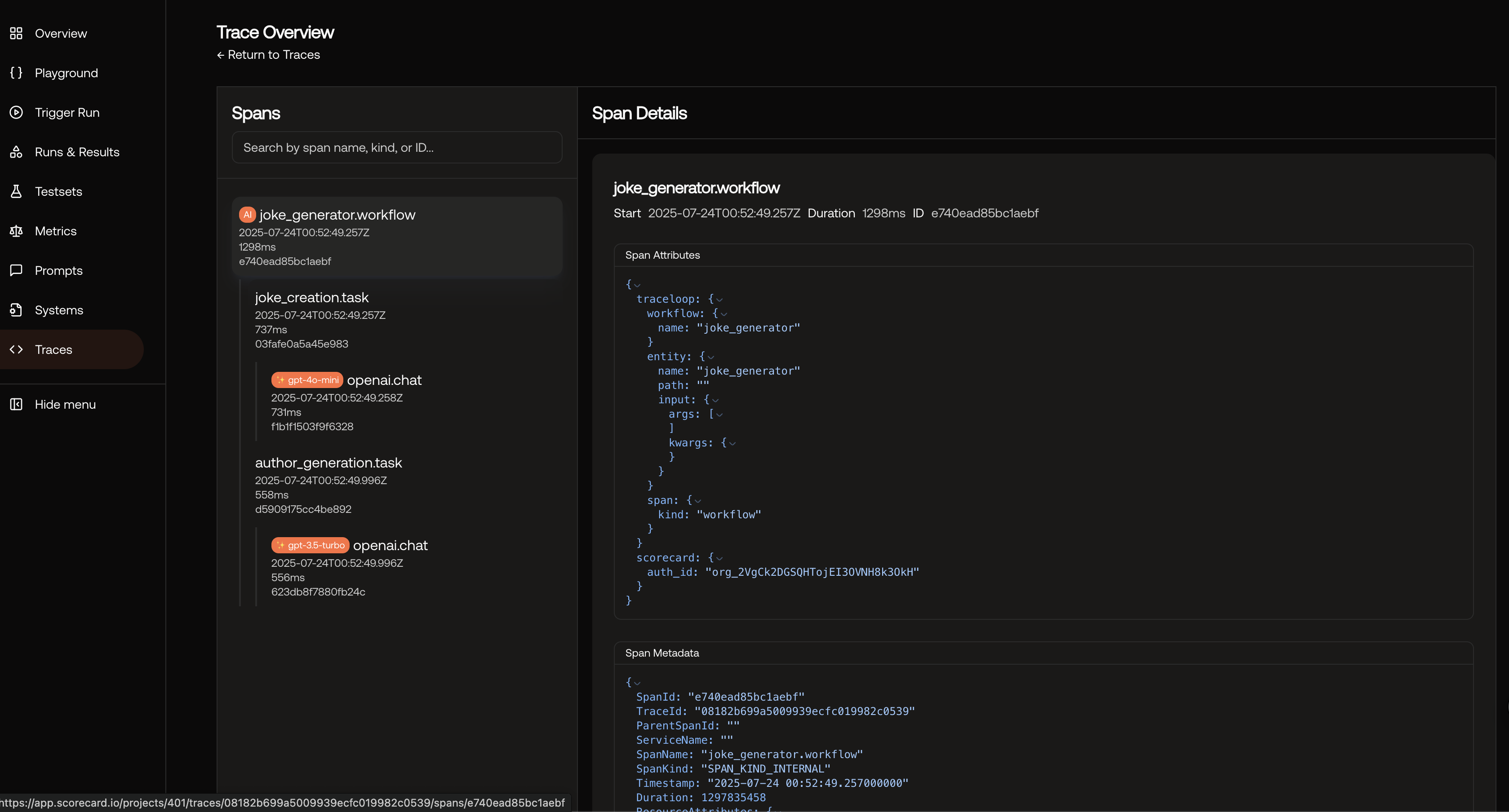This screenshot has width=1509, height=812.
Task: Collapse the root brace in Span Attributes
Action: point(637,285)
